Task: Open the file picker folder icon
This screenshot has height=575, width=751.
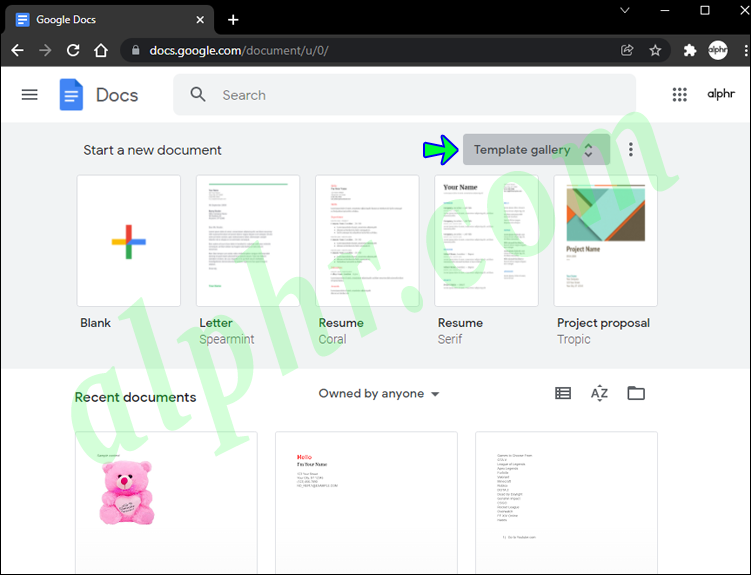Action: (636, 393)
